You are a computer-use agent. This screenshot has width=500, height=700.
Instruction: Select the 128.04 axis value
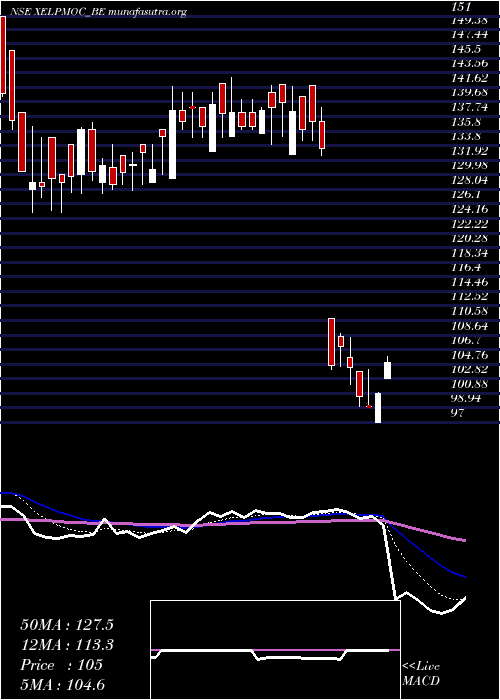point(470,180)
